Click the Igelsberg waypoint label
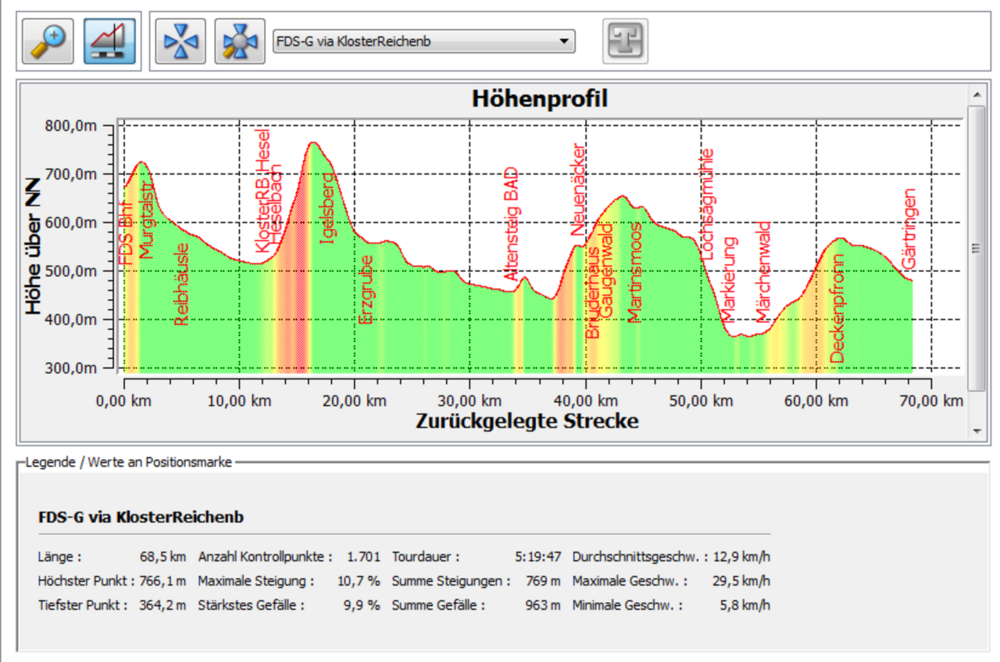 pos(327,209)
